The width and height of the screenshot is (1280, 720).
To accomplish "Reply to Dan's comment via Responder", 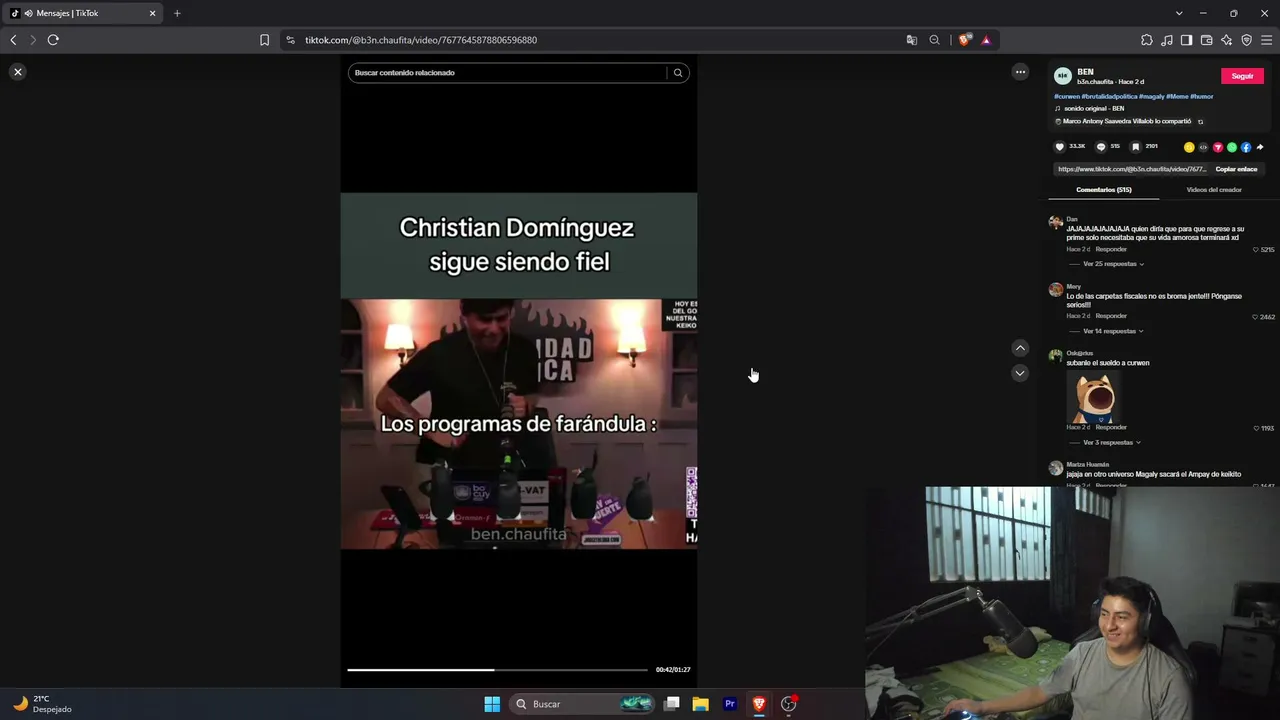I will click(x=1111, y=249).
